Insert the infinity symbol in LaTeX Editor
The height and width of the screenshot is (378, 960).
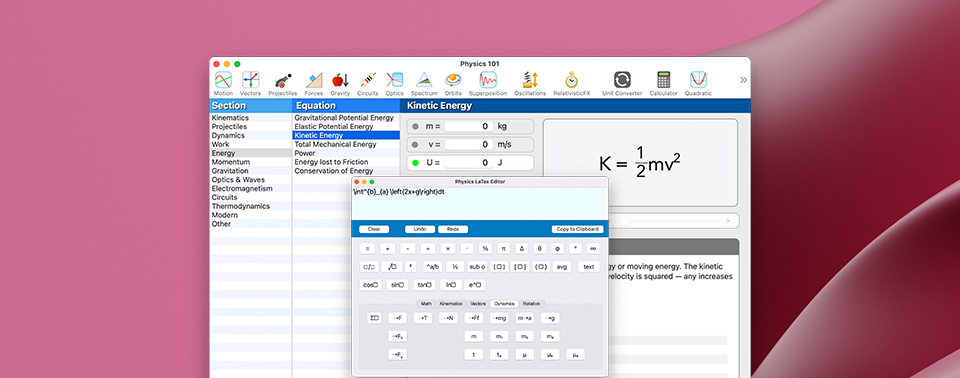click(593, 249)
